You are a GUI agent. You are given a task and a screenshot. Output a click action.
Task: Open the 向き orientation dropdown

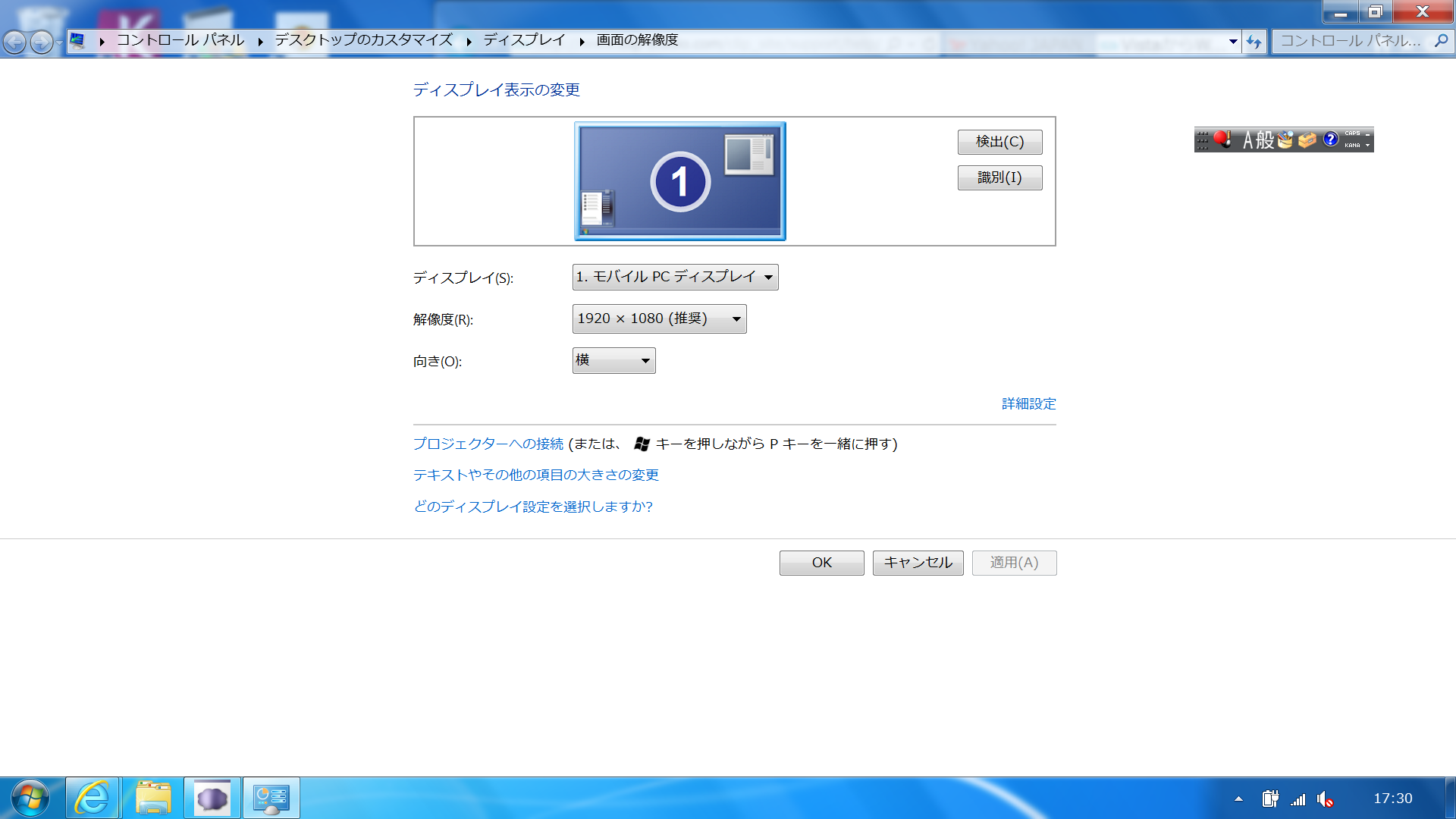click(613, 361)
